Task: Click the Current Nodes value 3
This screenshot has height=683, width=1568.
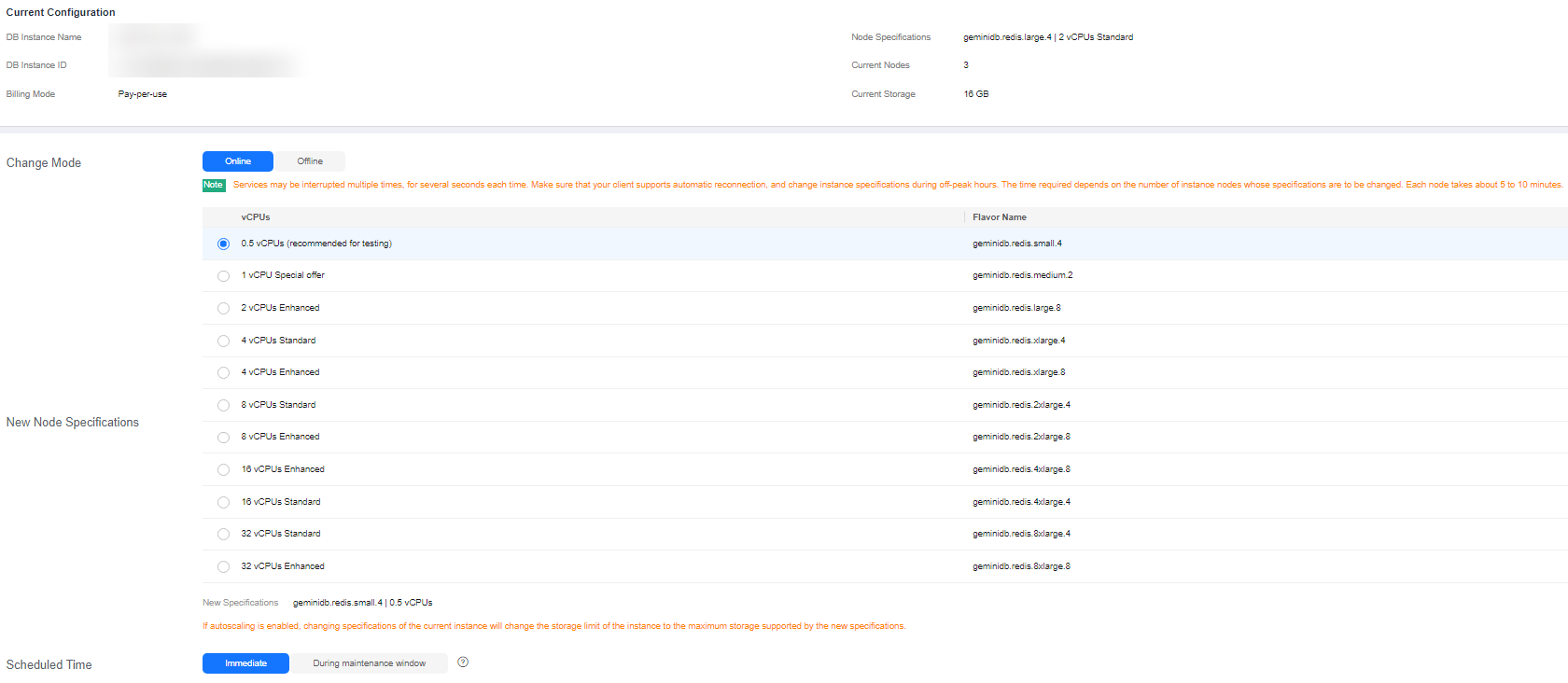Action: click(x=966, y=65)
